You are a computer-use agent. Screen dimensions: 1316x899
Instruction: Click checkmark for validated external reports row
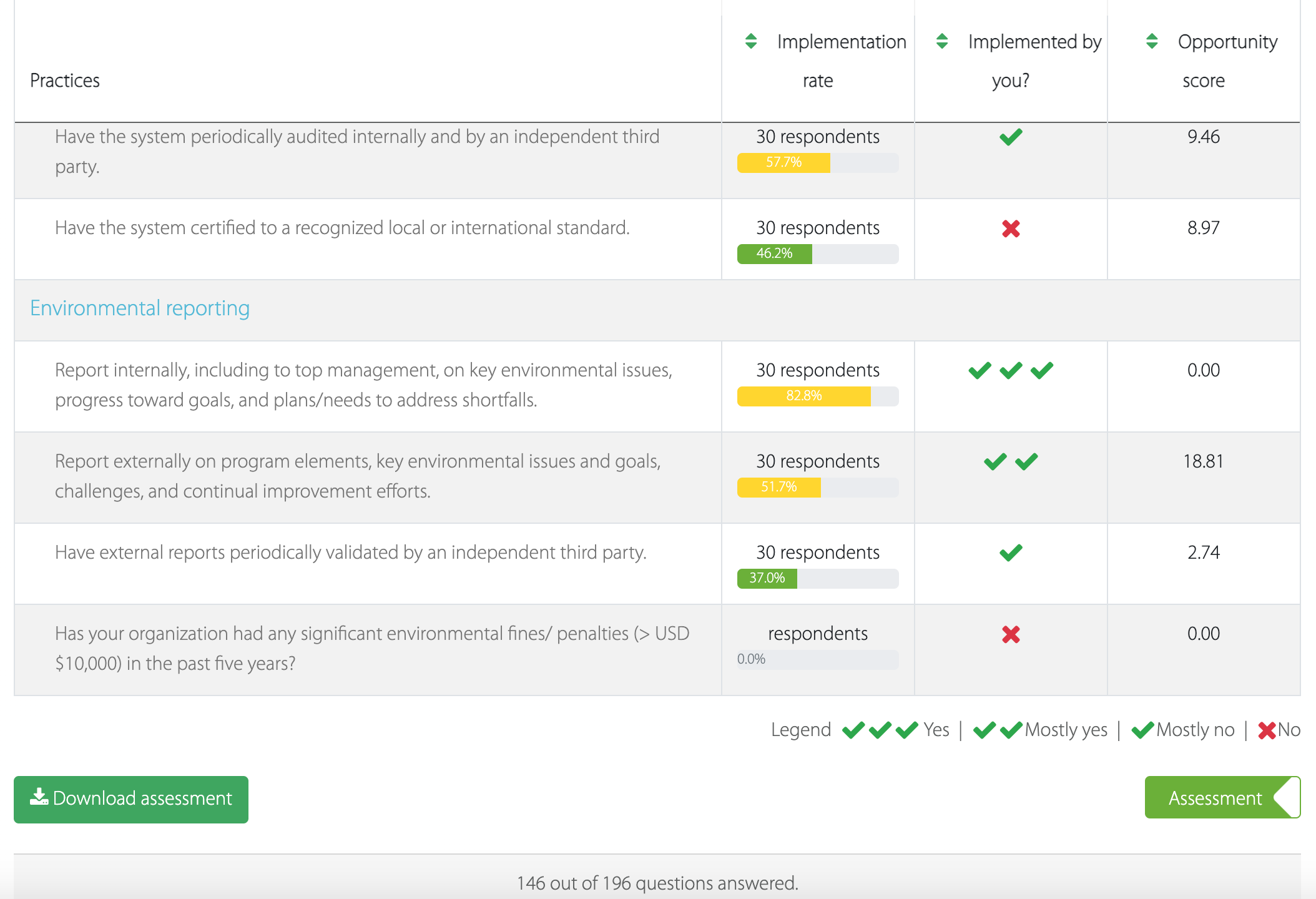[1011, 553]
